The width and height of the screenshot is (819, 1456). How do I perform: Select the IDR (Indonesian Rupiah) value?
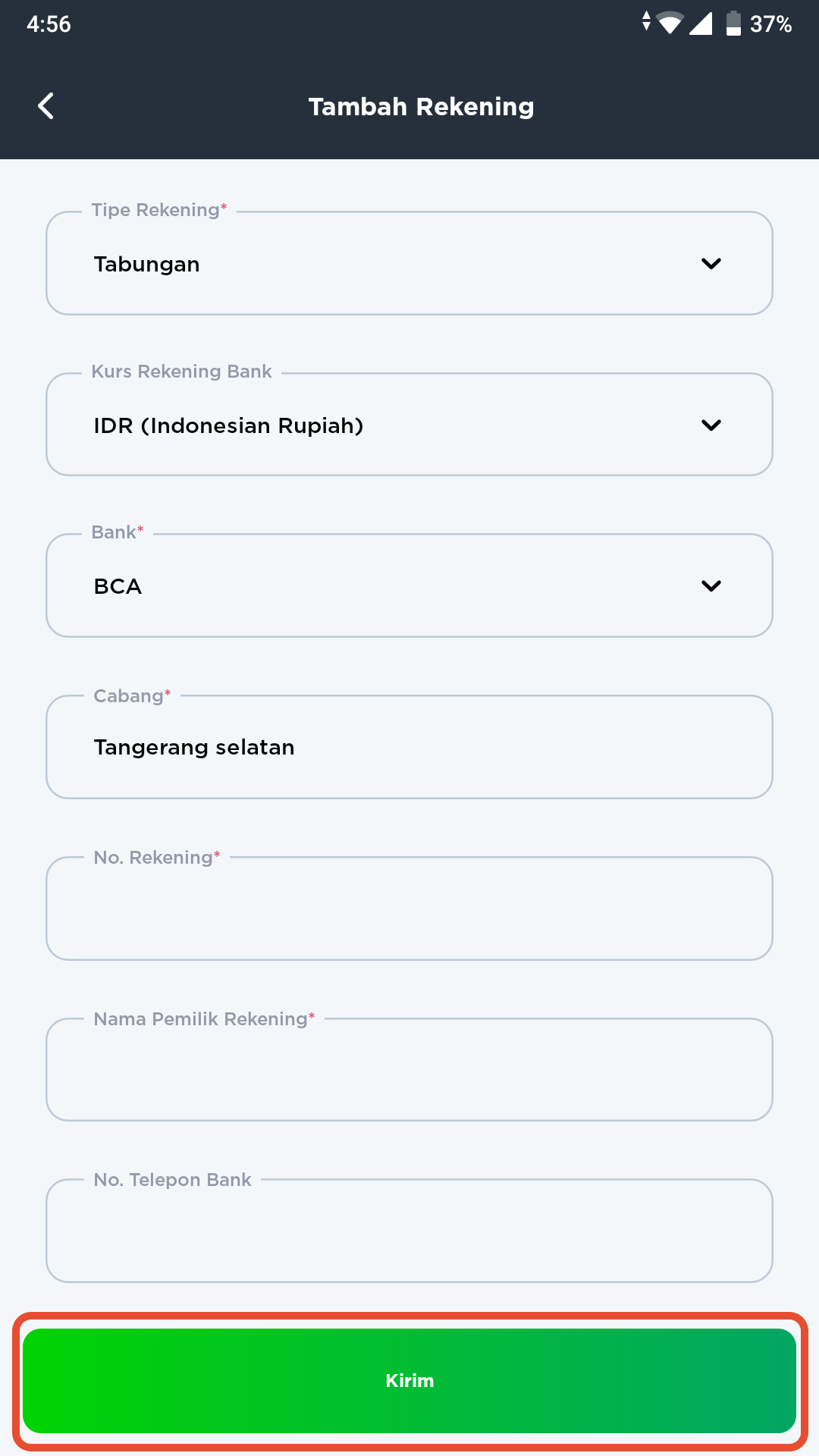point(228,425)
